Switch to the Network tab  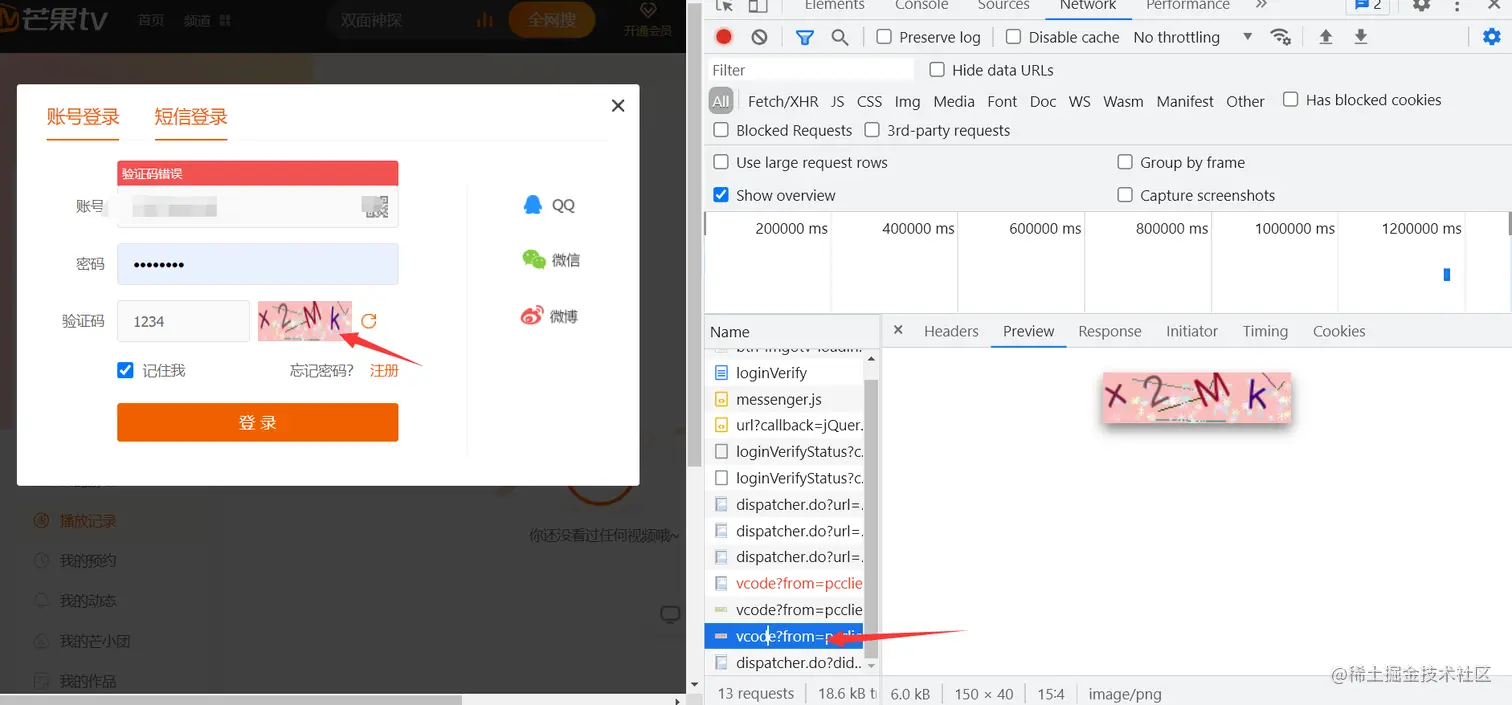(x=1088, y=5)
